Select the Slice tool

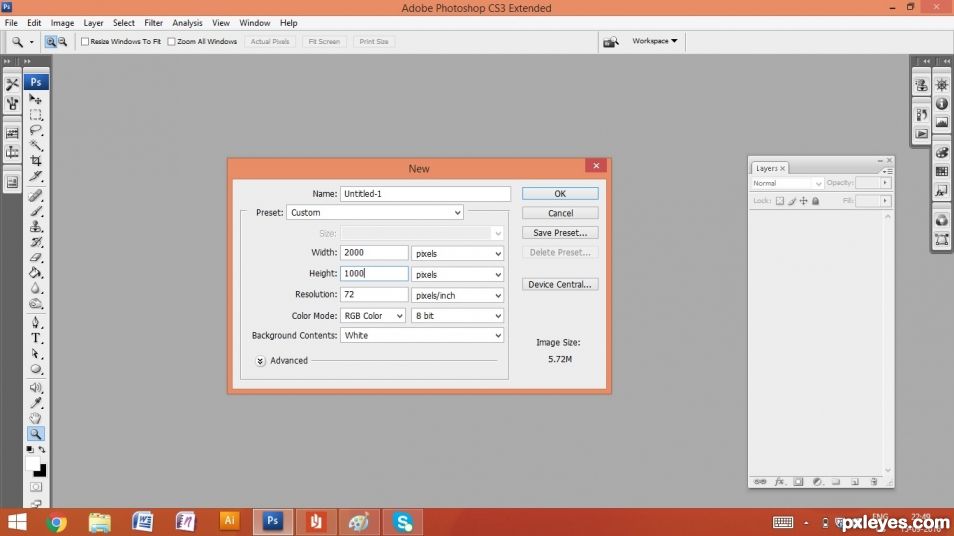[x=35, y=176]
